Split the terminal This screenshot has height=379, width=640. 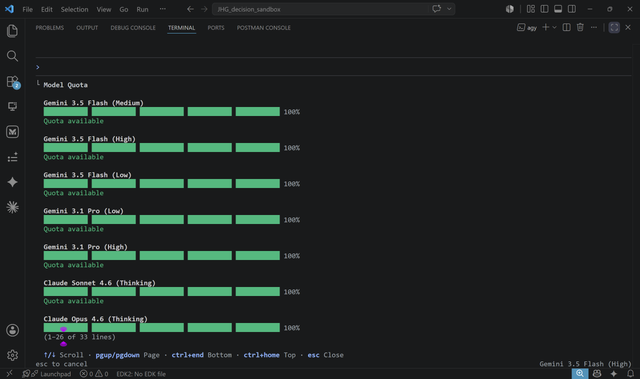tap(567, 27)
